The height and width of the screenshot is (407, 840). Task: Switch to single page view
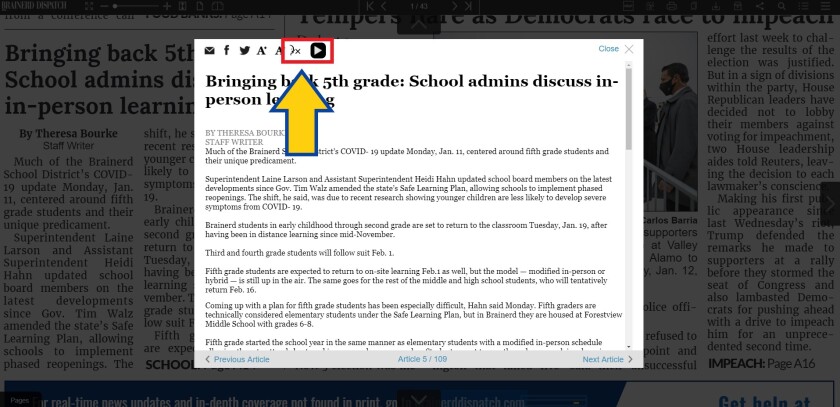pyautogui.click(x=199, y=6)
